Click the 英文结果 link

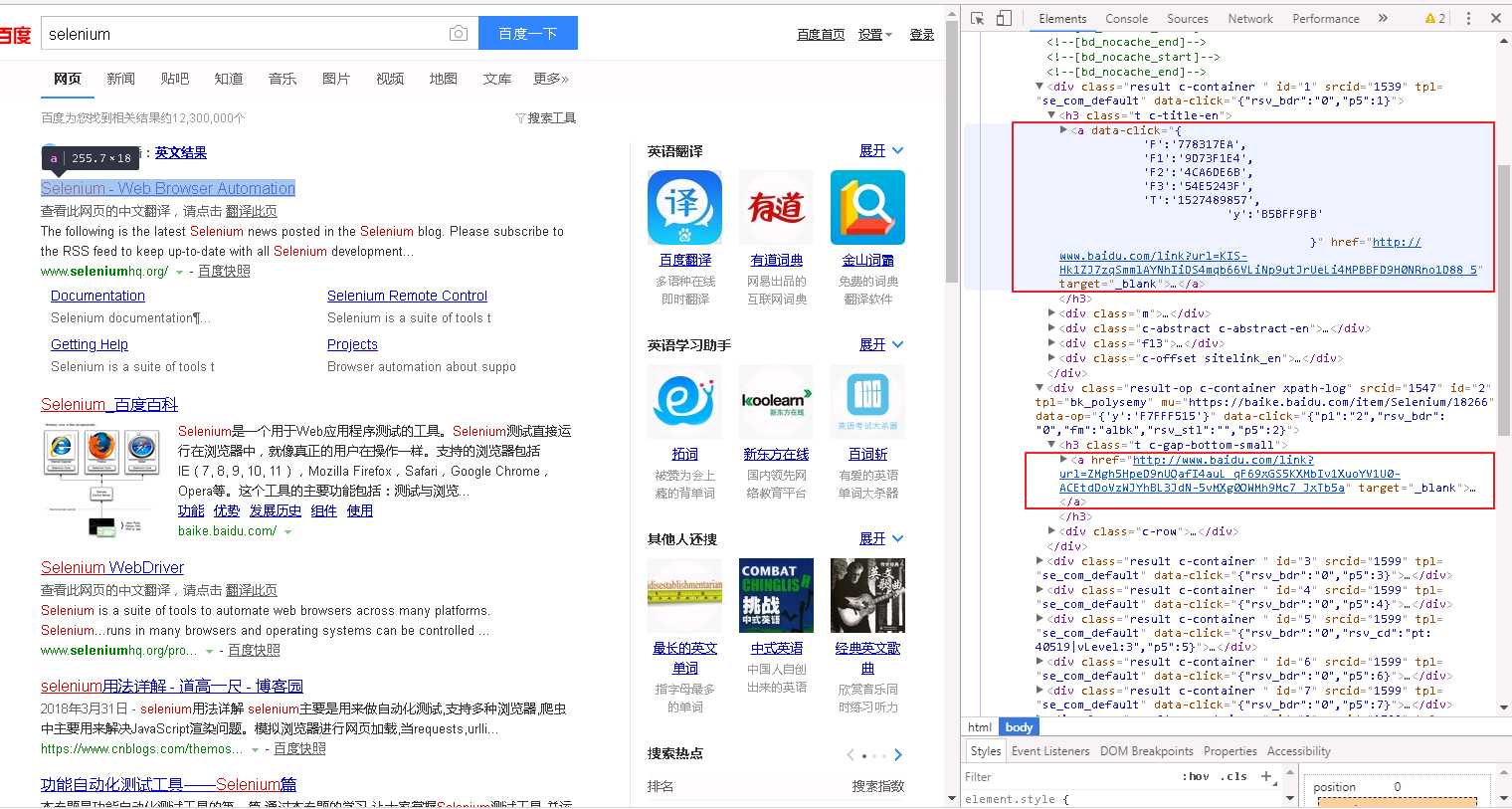(x=181, y=152)
